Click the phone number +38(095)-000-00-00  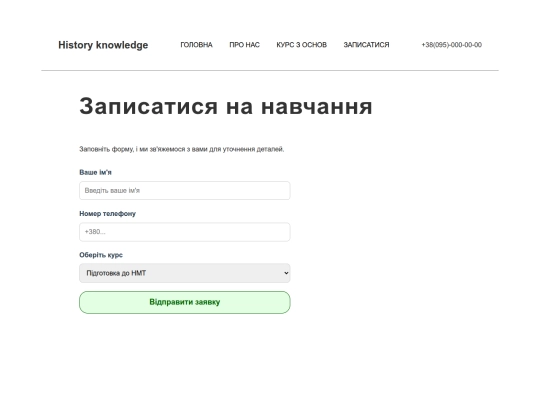tap(451, 45)
